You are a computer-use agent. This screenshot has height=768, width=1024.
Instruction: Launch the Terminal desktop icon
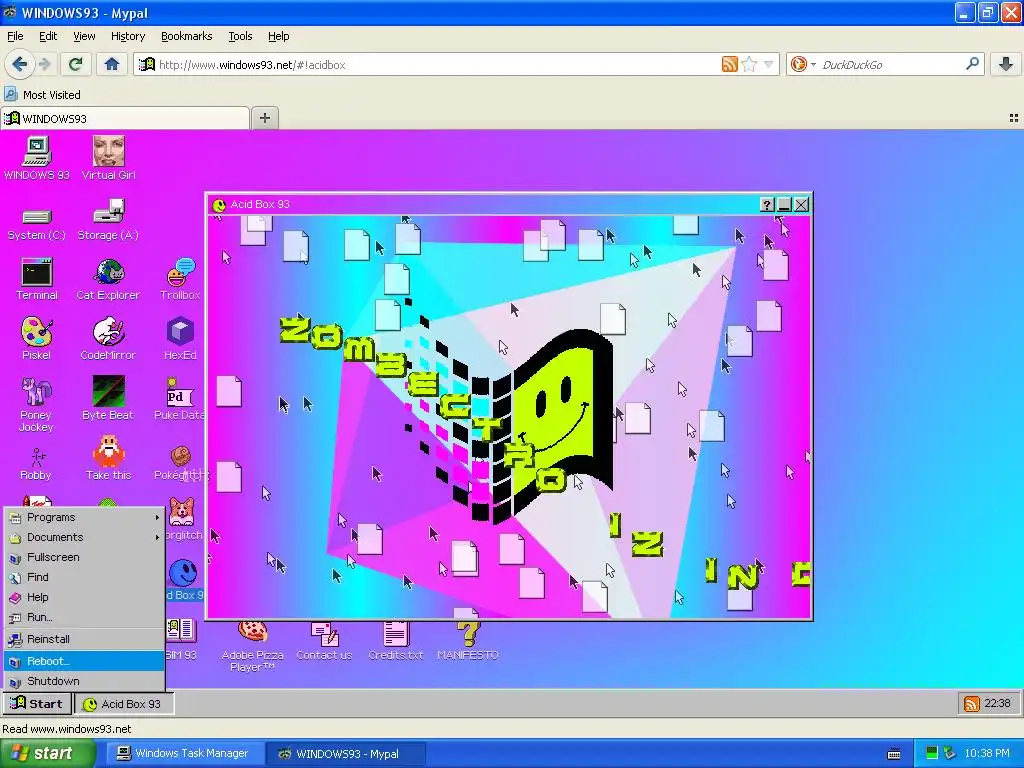click(37, 279)
